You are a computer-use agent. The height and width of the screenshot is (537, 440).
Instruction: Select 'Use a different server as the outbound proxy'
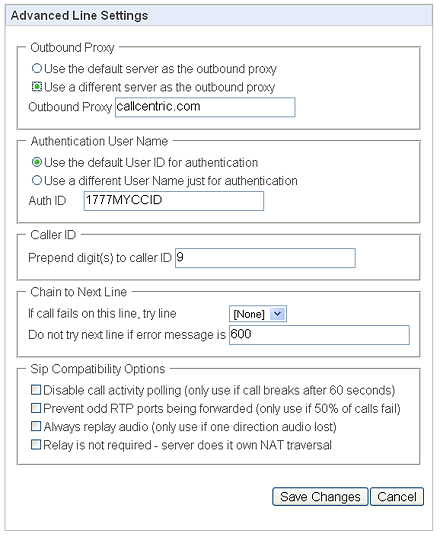37,87
